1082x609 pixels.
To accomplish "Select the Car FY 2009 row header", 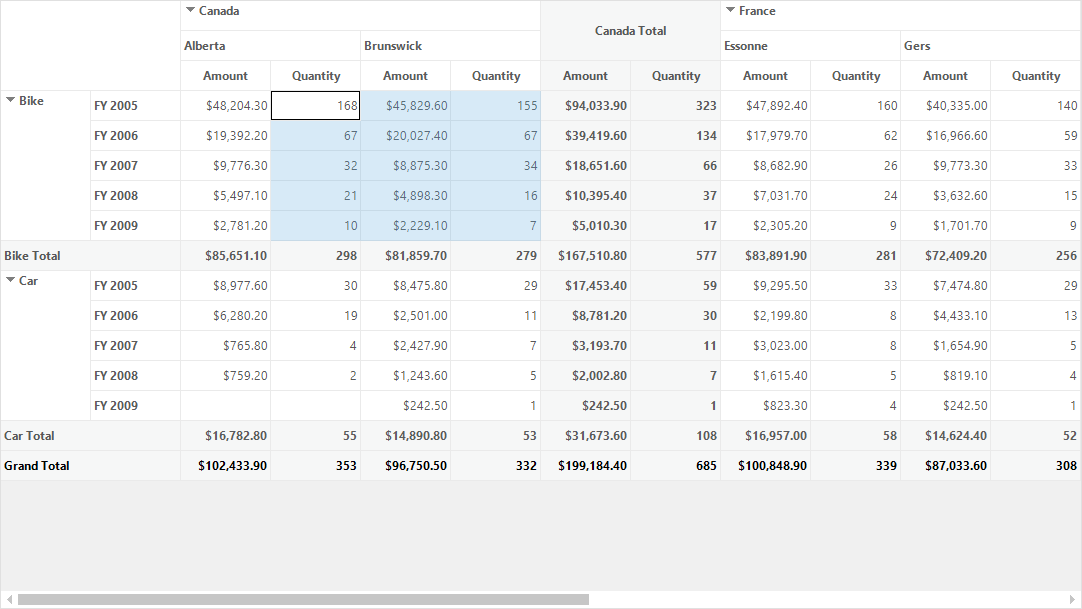I will point(135,406).
